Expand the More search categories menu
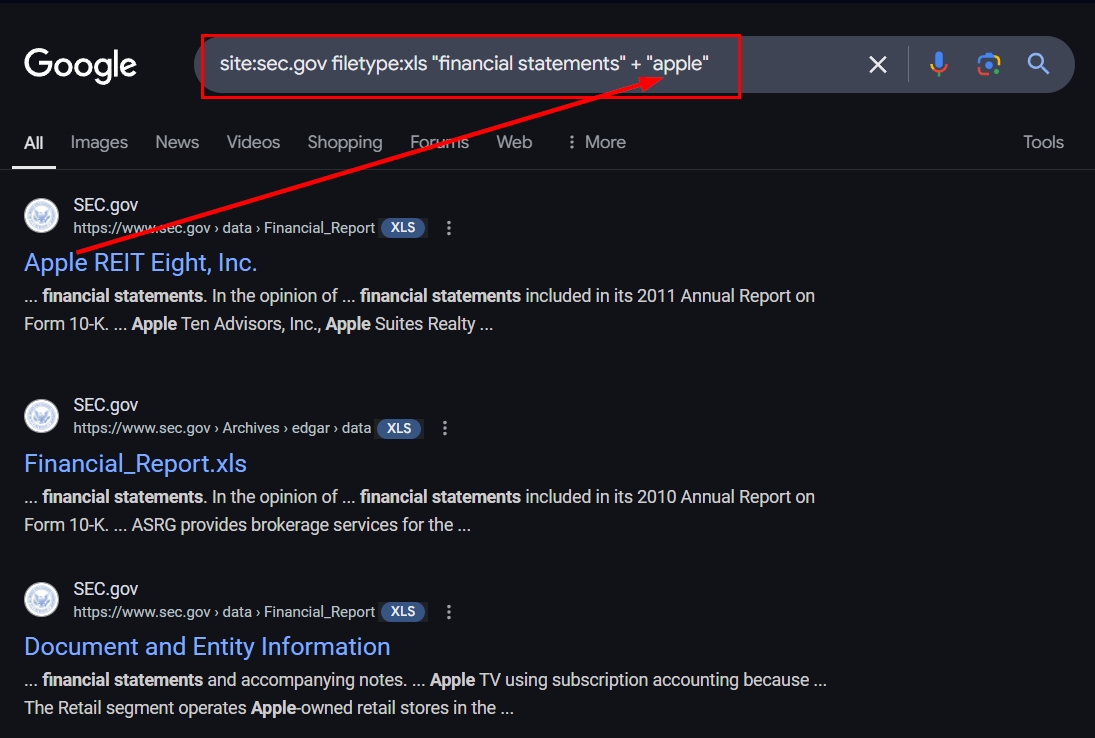The width and height of the screenshot is (1095, 738). click(596, 142)
